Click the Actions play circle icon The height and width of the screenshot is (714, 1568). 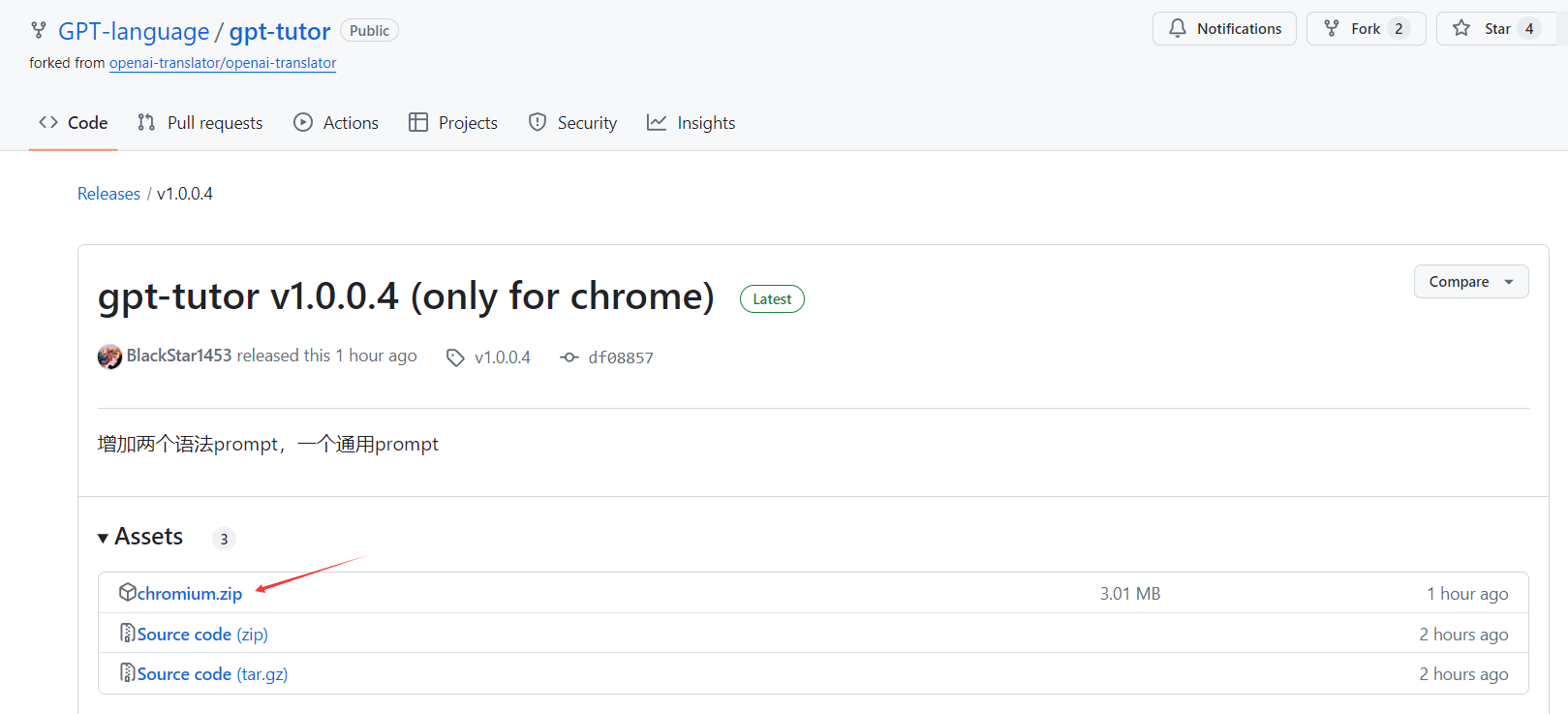click(303, 122)
